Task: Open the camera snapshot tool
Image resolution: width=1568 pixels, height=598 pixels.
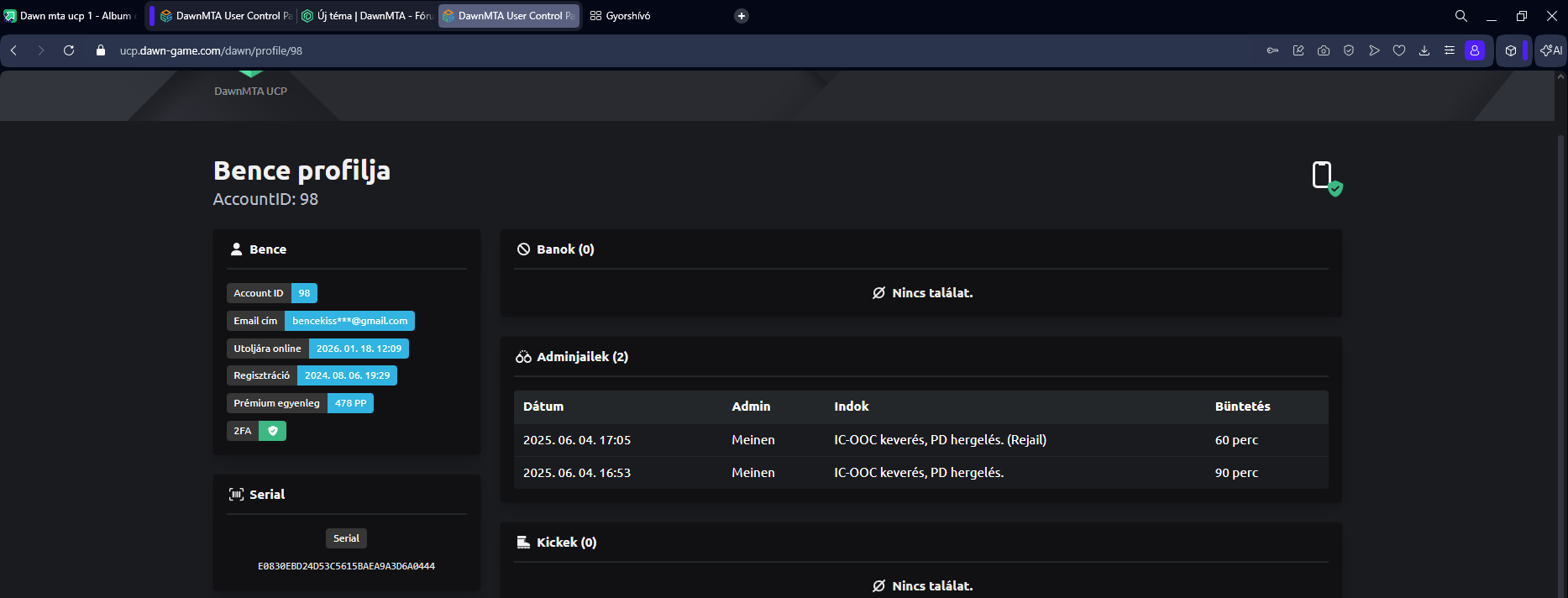Action: (x=1324, y=50)
